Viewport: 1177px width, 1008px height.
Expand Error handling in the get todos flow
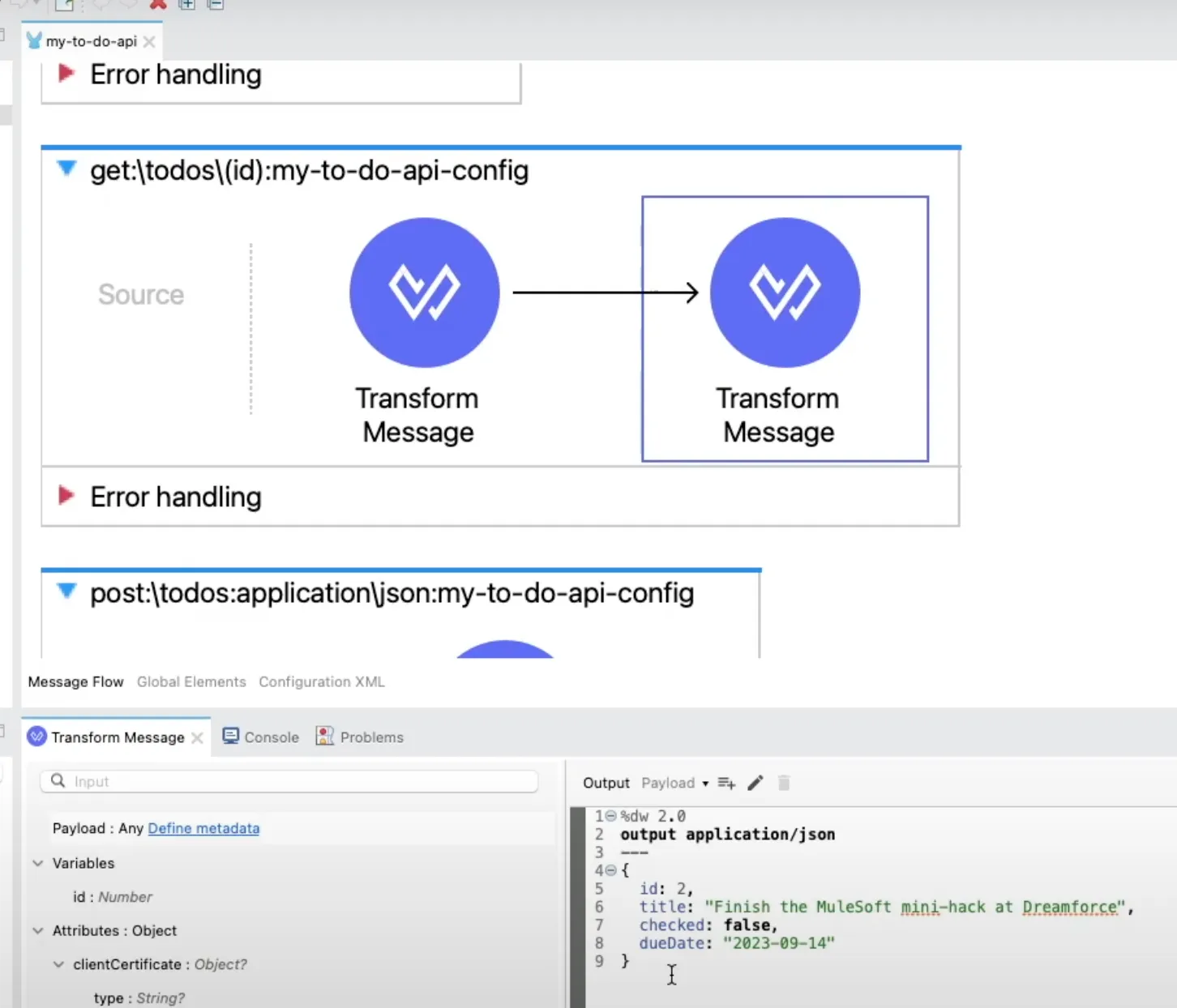[66, 496]
